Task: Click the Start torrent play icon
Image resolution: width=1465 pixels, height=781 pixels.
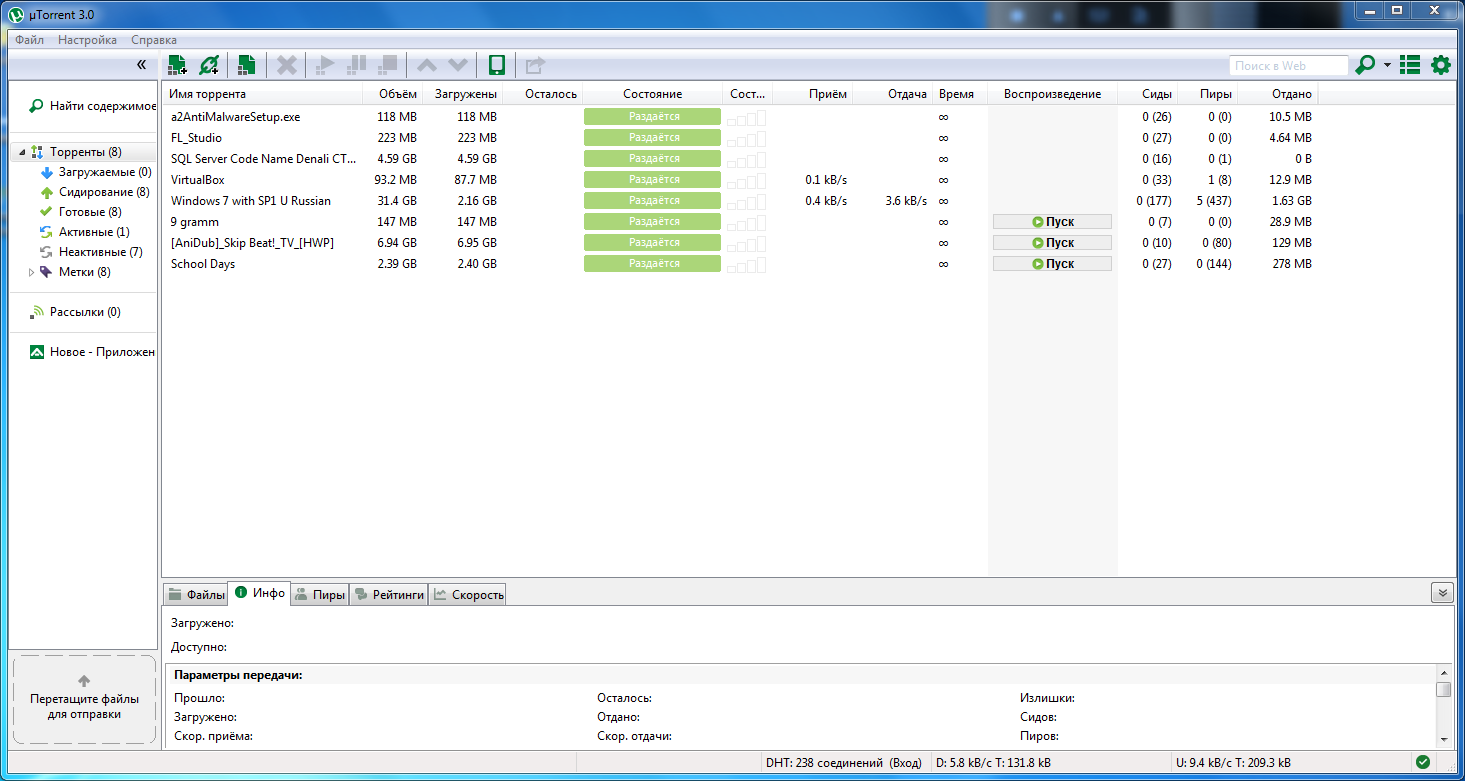Action: (x=325, y=65)
